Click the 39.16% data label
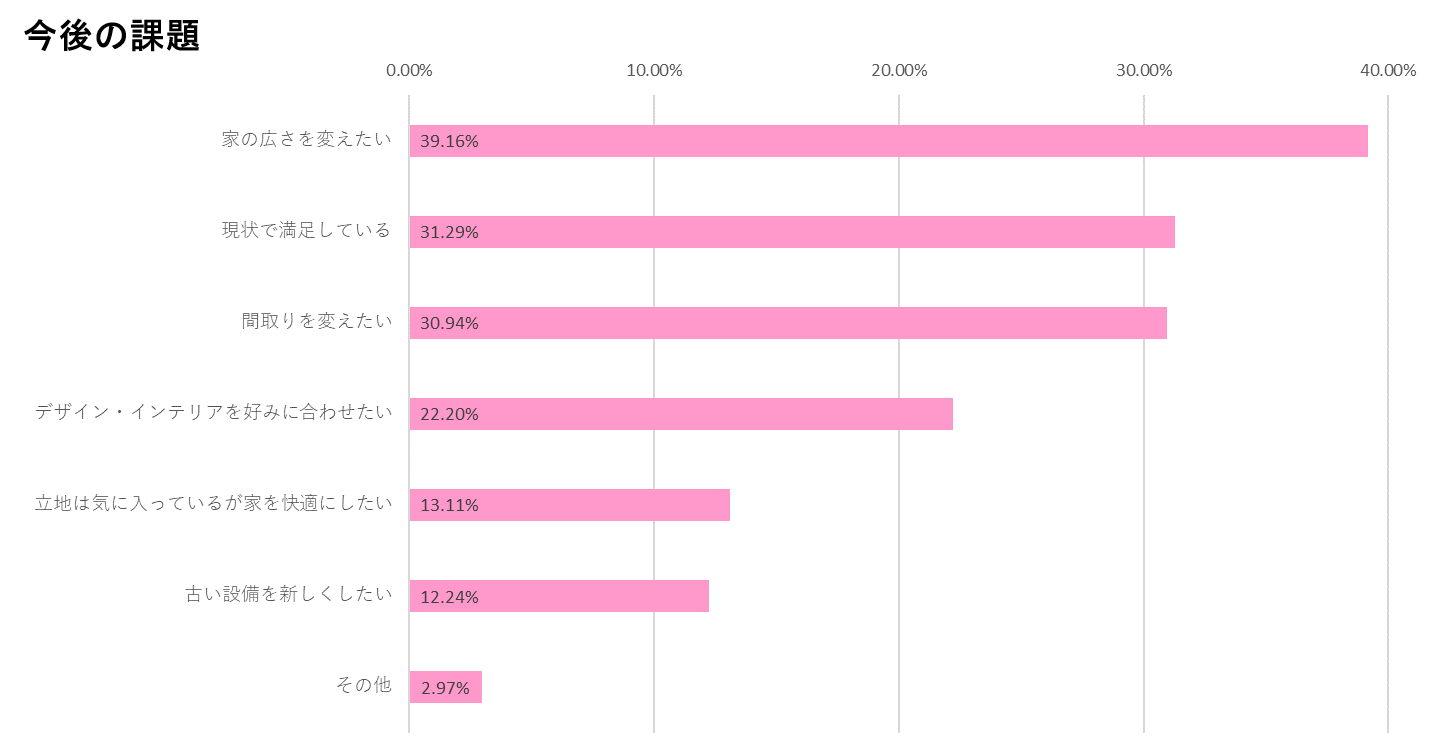1439x755 pixels. (x=449, y=141)
